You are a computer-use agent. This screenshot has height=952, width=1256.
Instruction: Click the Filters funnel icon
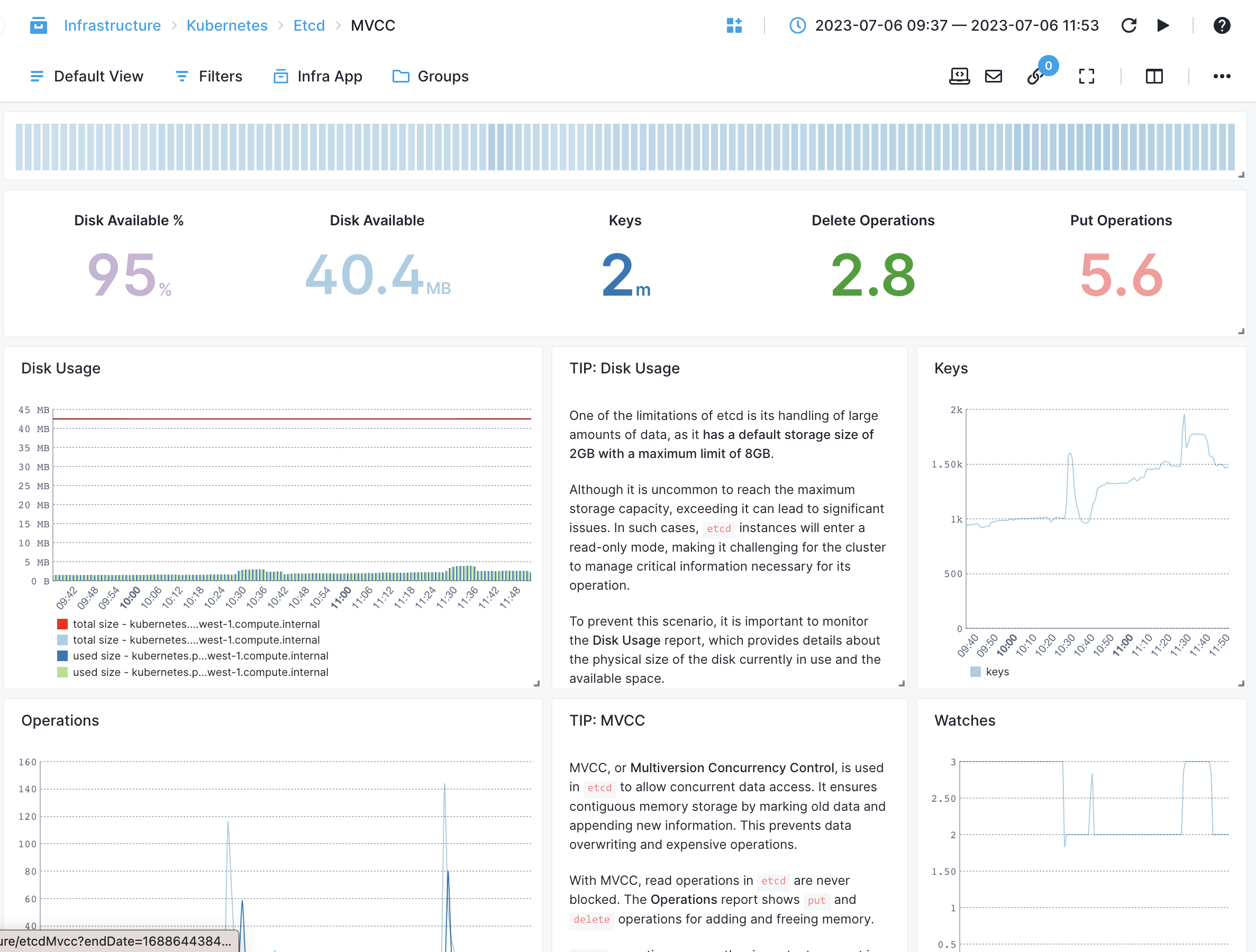point(181,76)
